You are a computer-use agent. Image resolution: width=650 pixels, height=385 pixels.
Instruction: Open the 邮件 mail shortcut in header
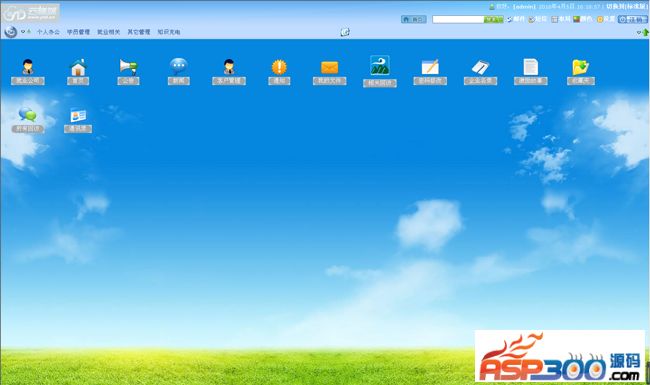[x=516, y=19]
